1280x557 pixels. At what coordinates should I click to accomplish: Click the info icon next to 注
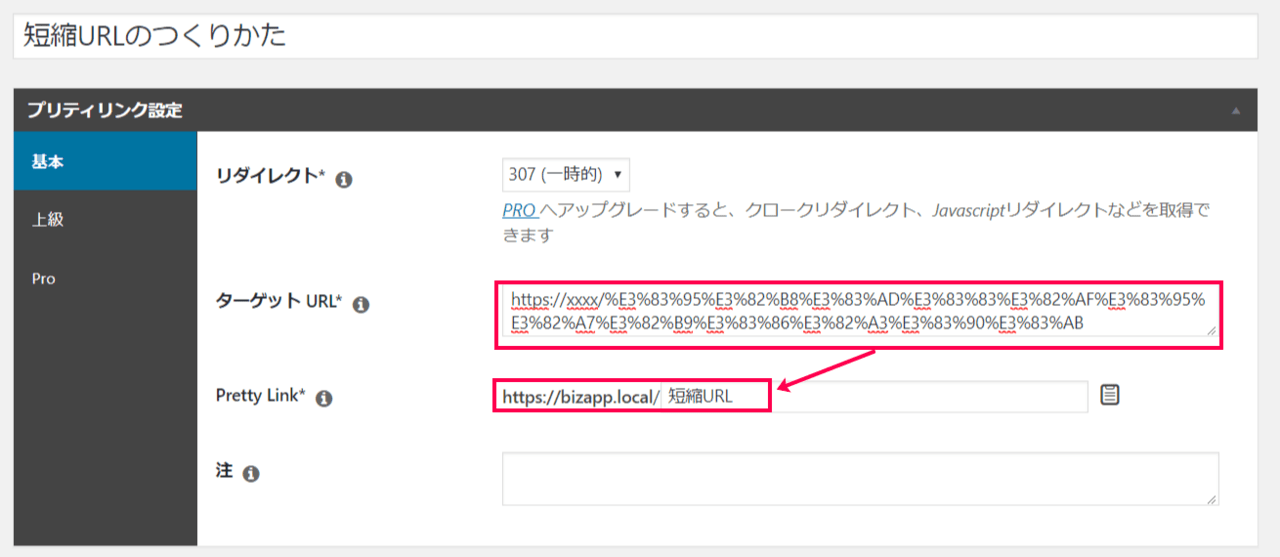[x=251, y=474]
